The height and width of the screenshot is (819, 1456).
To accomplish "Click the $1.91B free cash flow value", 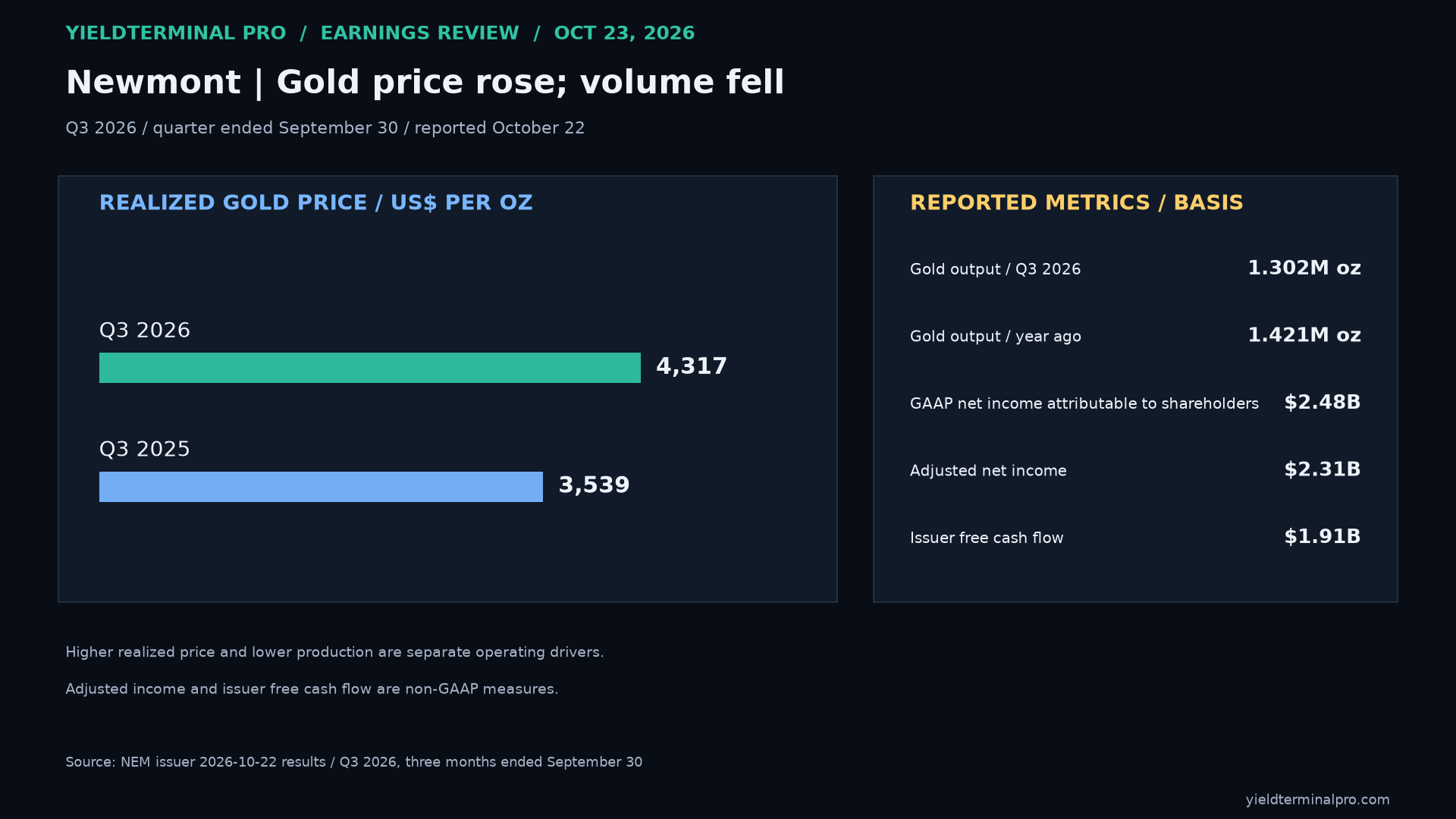I will click(x=1323, y=537).
